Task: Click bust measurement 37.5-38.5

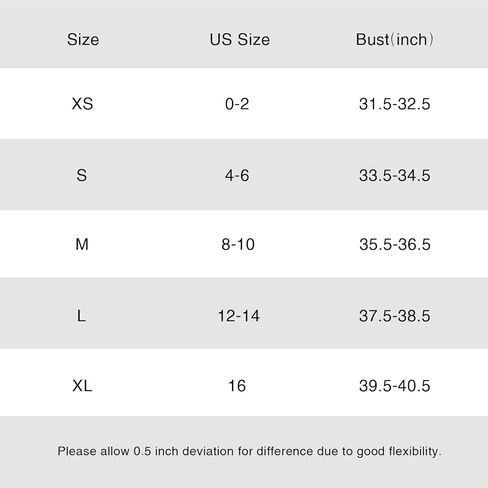Action: pos(395,316)
